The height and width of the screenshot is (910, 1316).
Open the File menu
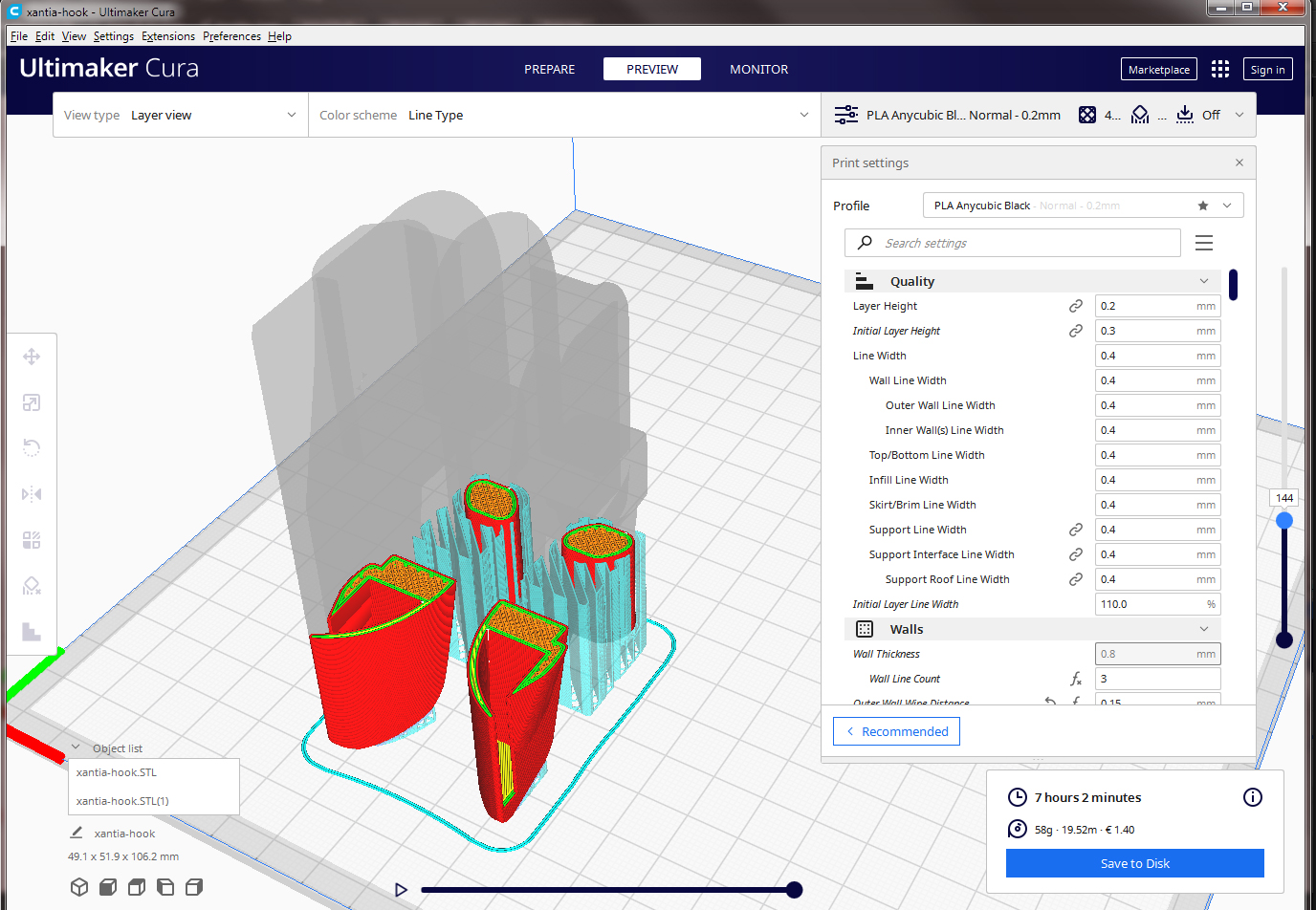tap(19, 36)
